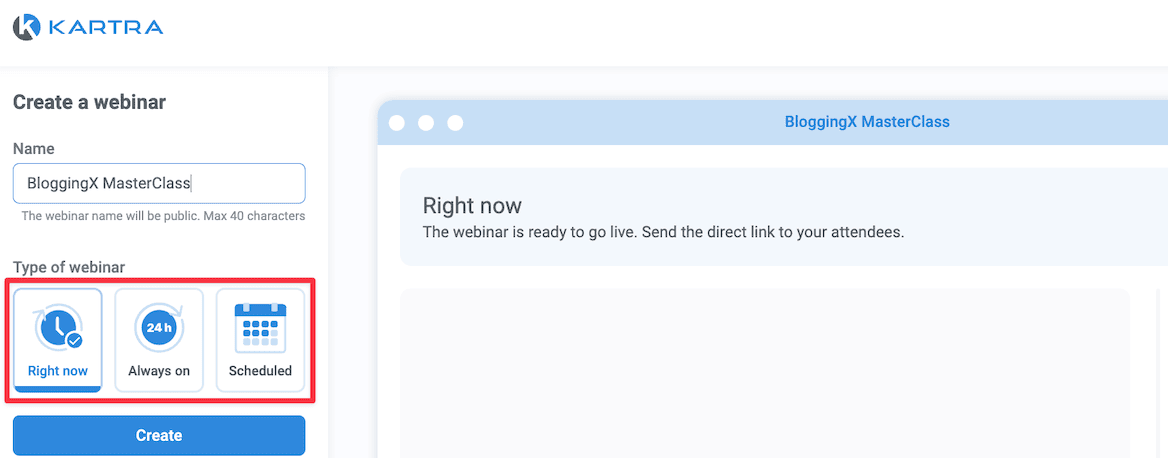Click the blue checkmark badge on clock
Image resolution: width=1168 pixels, height=458 pixels.
pyautogui.click(x=74, y=341)
